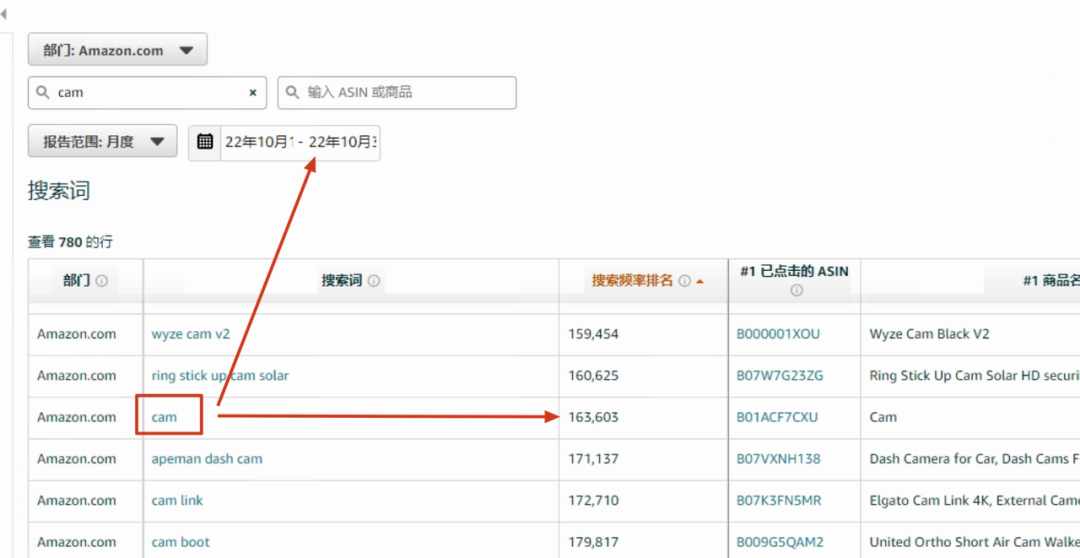Open the ring stick up cam solar term

coord(220,375)
